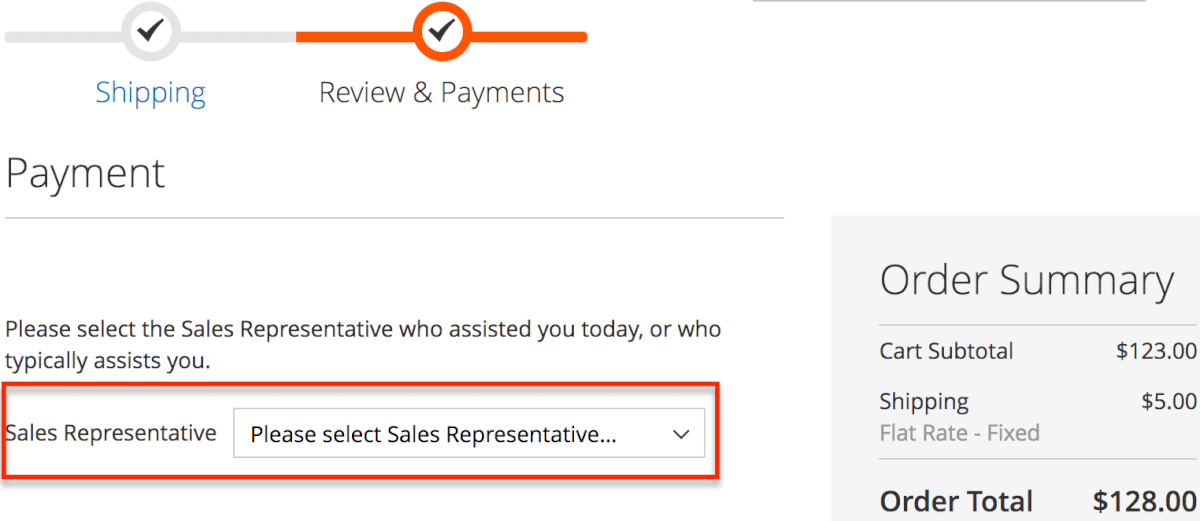Click the Order Total label
1200x521 pixels.
(956, 500)
